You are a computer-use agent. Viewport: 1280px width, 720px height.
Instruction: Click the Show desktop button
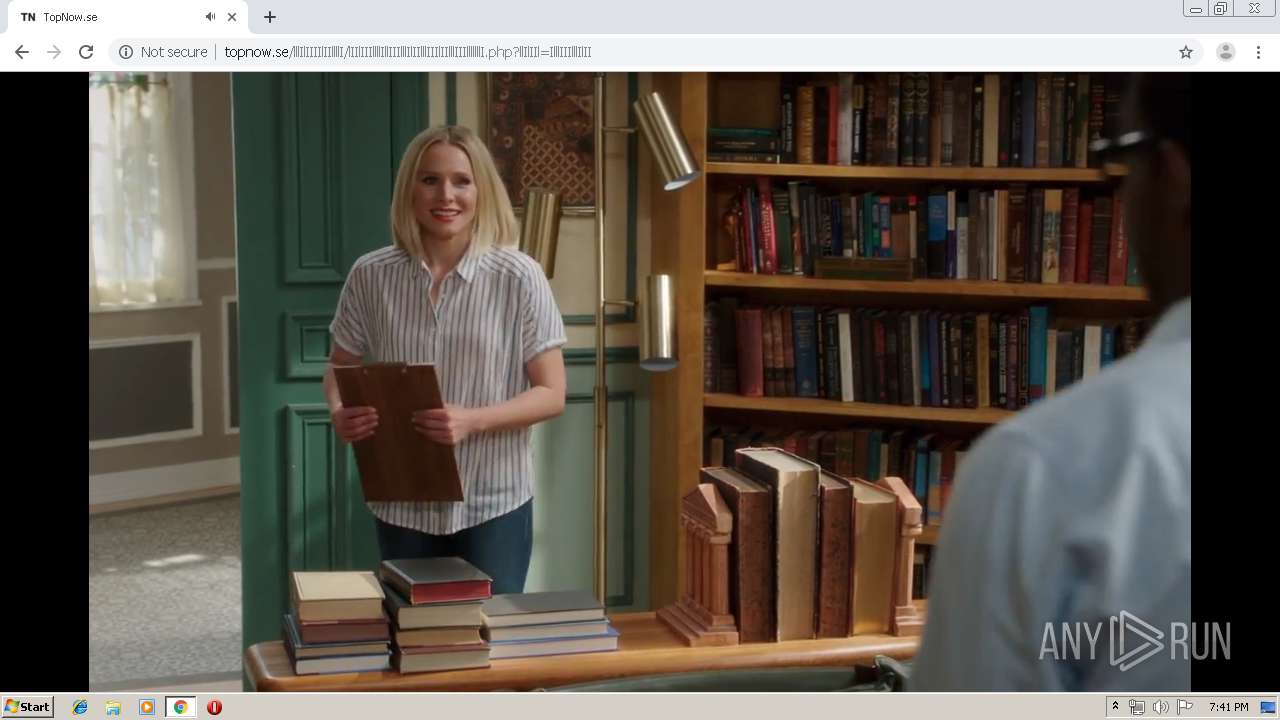pos(1268,707)
